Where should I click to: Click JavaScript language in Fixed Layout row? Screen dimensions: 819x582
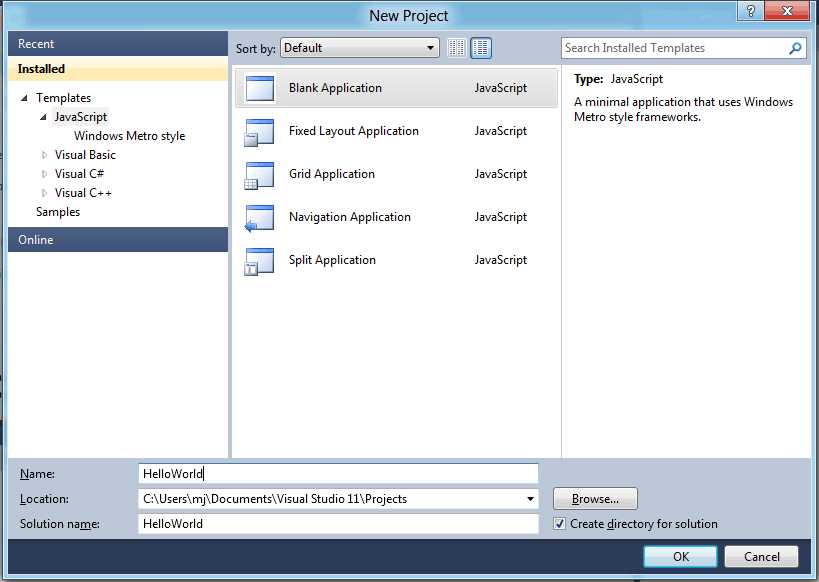pos(500,131)
